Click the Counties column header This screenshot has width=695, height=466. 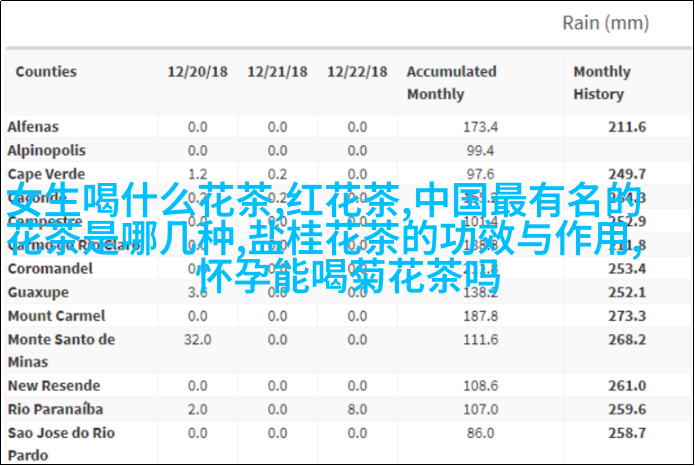click(46, 72)
